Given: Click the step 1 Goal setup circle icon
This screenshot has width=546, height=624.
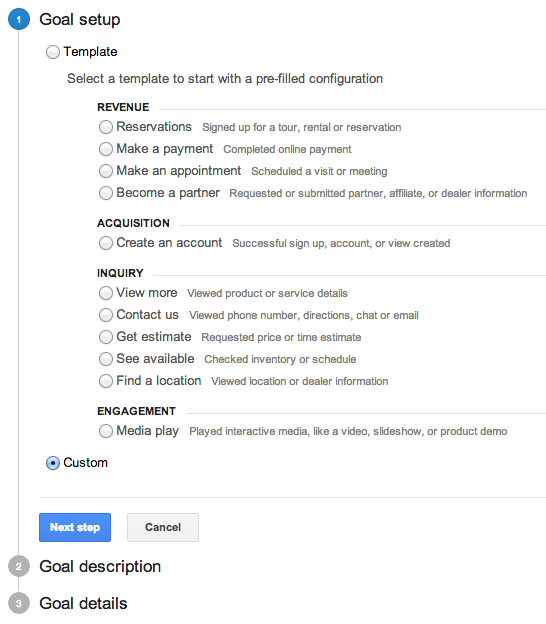Looking at the screenshot, I should [x=19, y=19].
